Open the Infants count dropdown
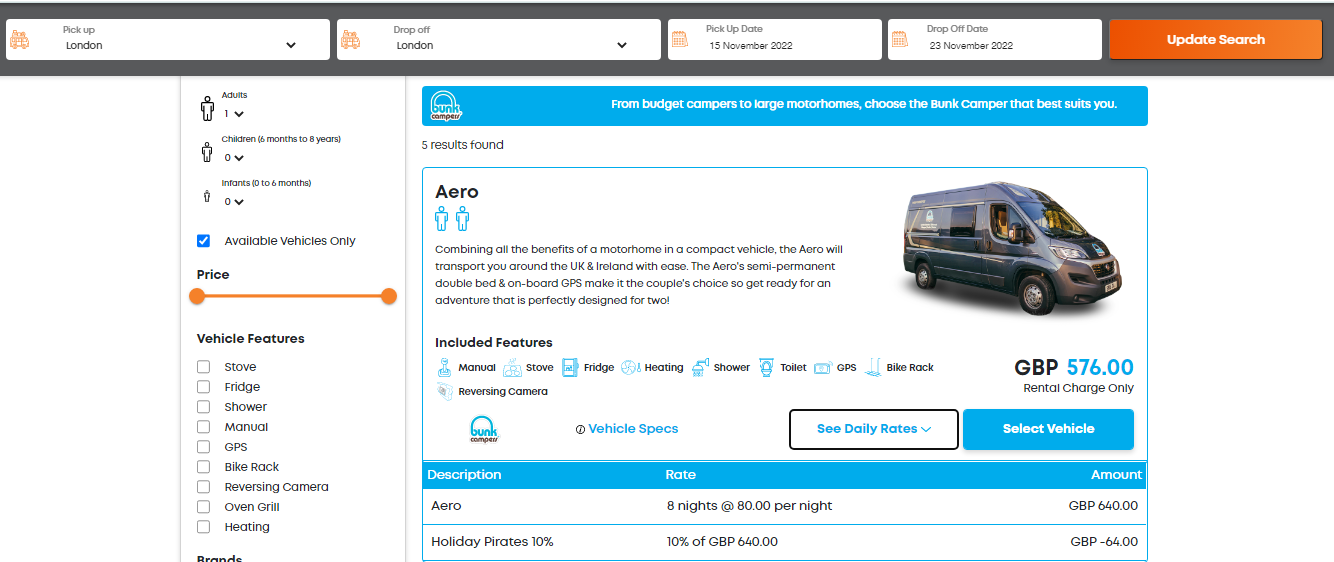Viewport: 1334px width, 562px height. tap(234, 202)
